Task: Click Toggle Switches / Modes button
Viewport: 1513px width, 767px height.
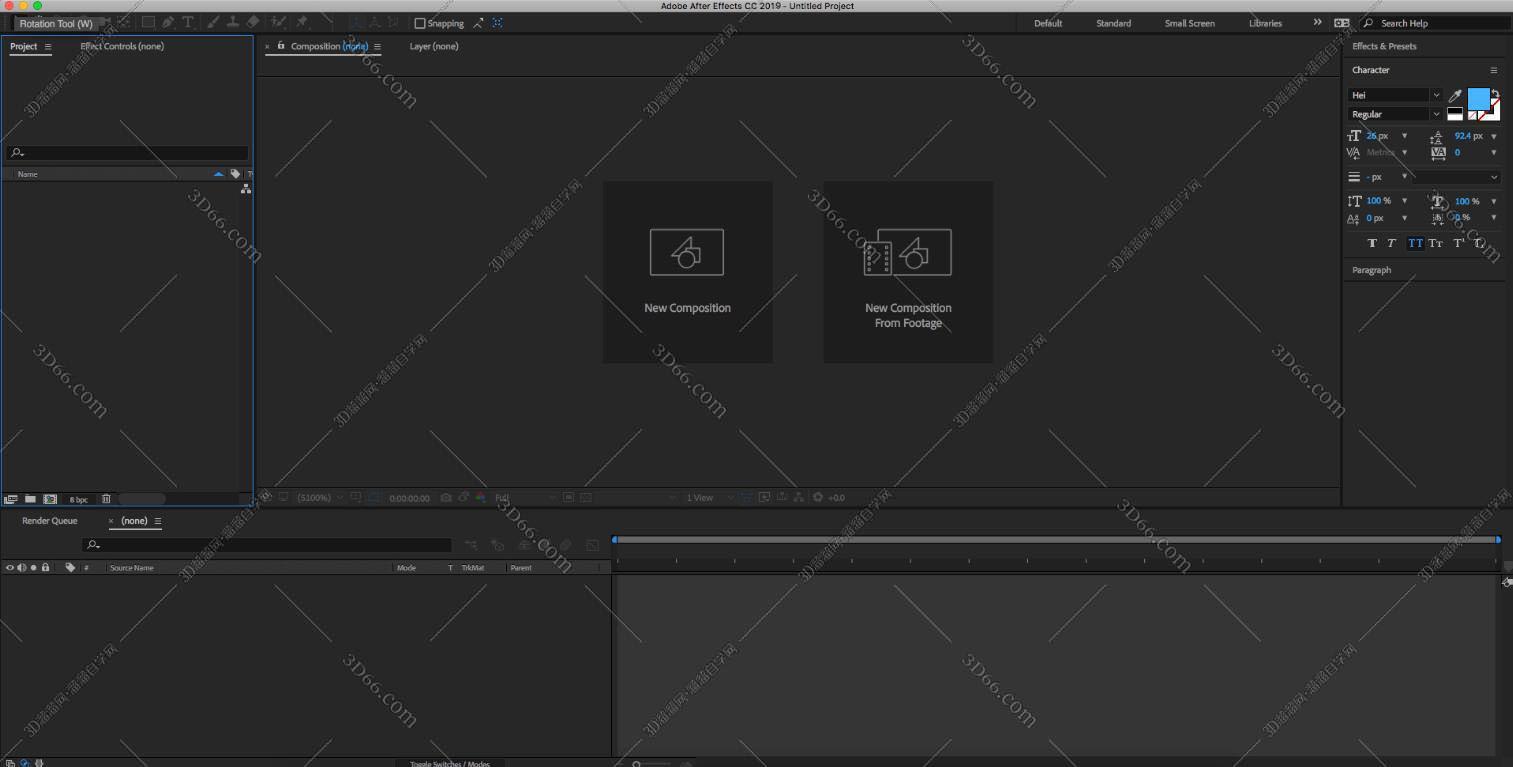Action: pyautogui.click(x=450, y=763)
